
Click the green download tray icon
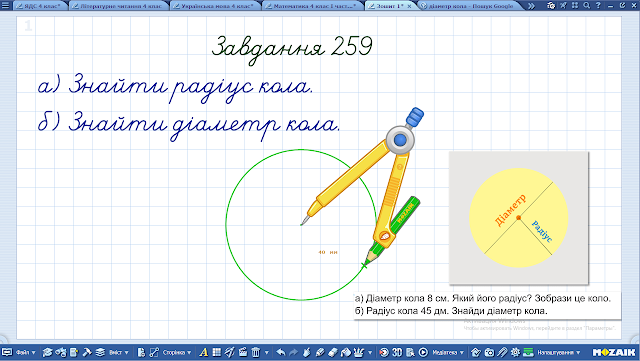click(x=528, y=352)
